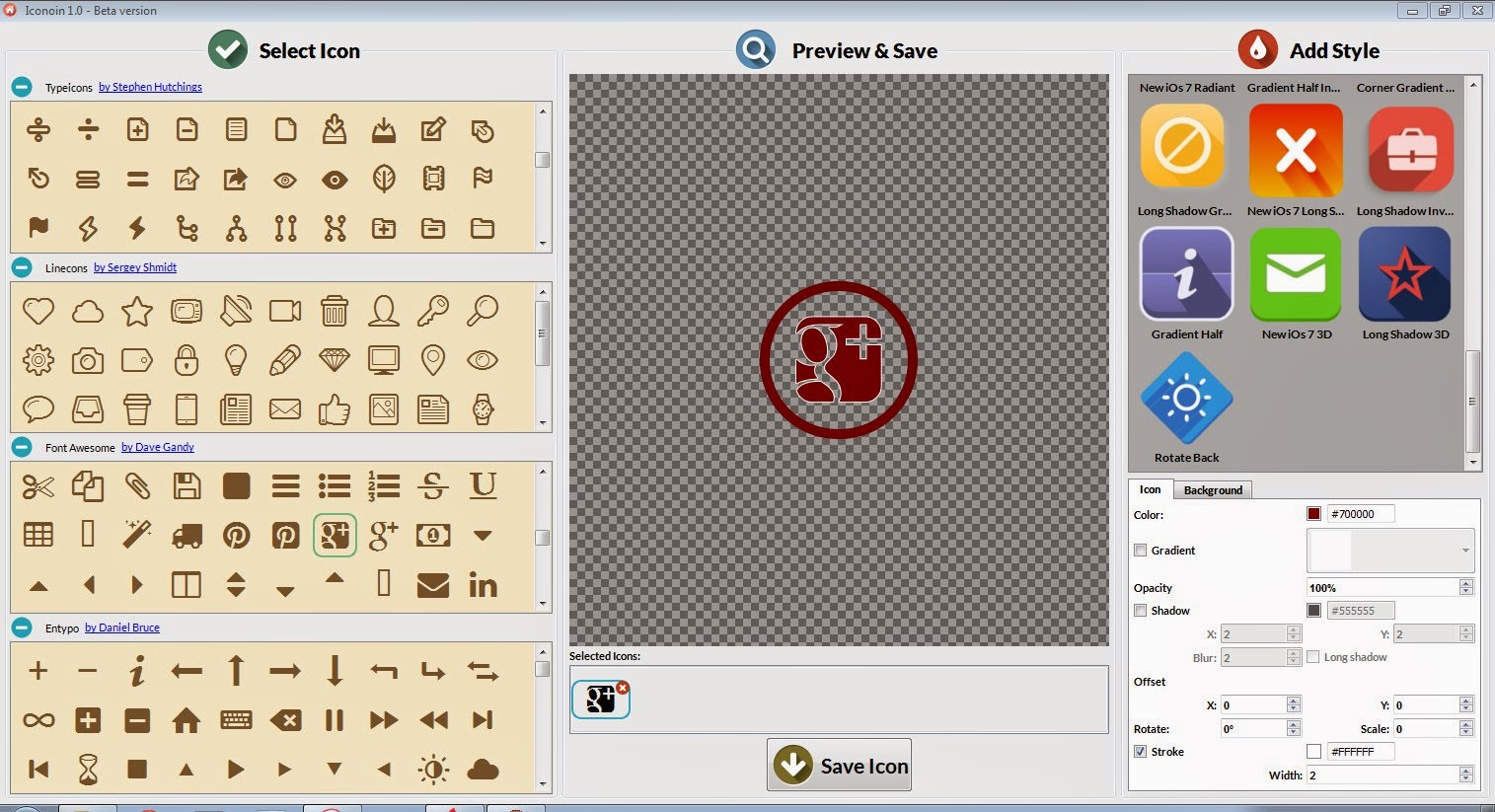Choose the LinkedIn 'in' icon
Image resolution: width=1495 pixels, height=812 pixels.
tap(483, 585)
